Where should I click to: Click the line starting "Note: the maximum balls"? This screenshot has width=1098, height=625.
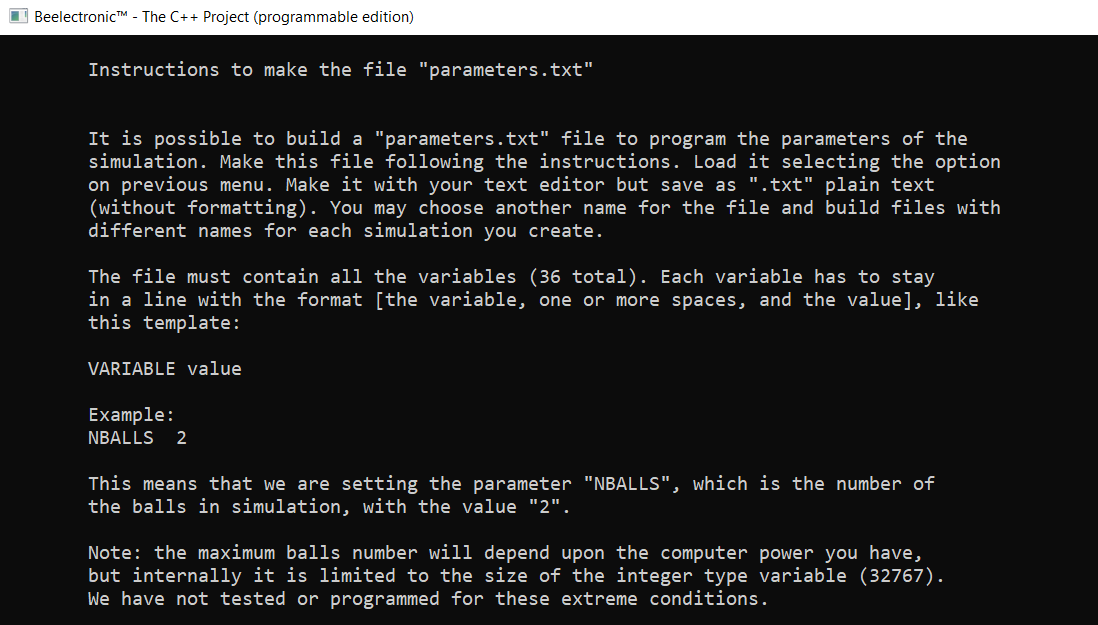click(x=510, y=553)
